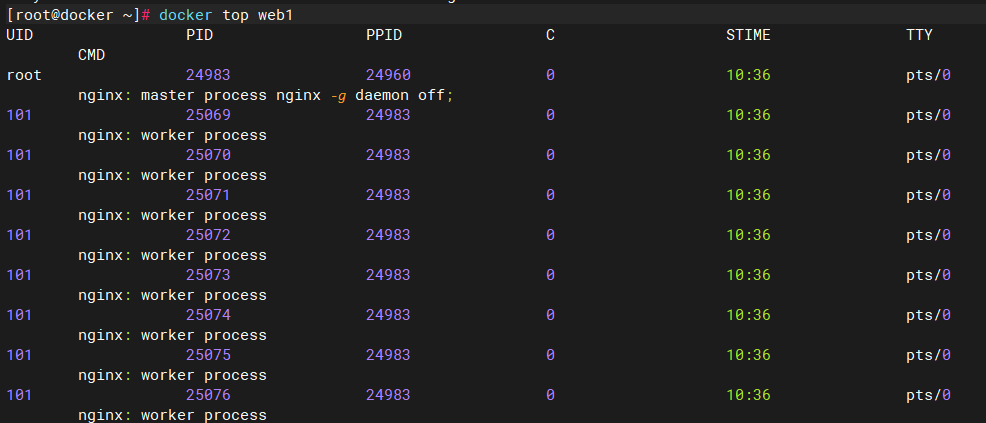
Task: Click PID 25069
Action: [x=208, y=115]
